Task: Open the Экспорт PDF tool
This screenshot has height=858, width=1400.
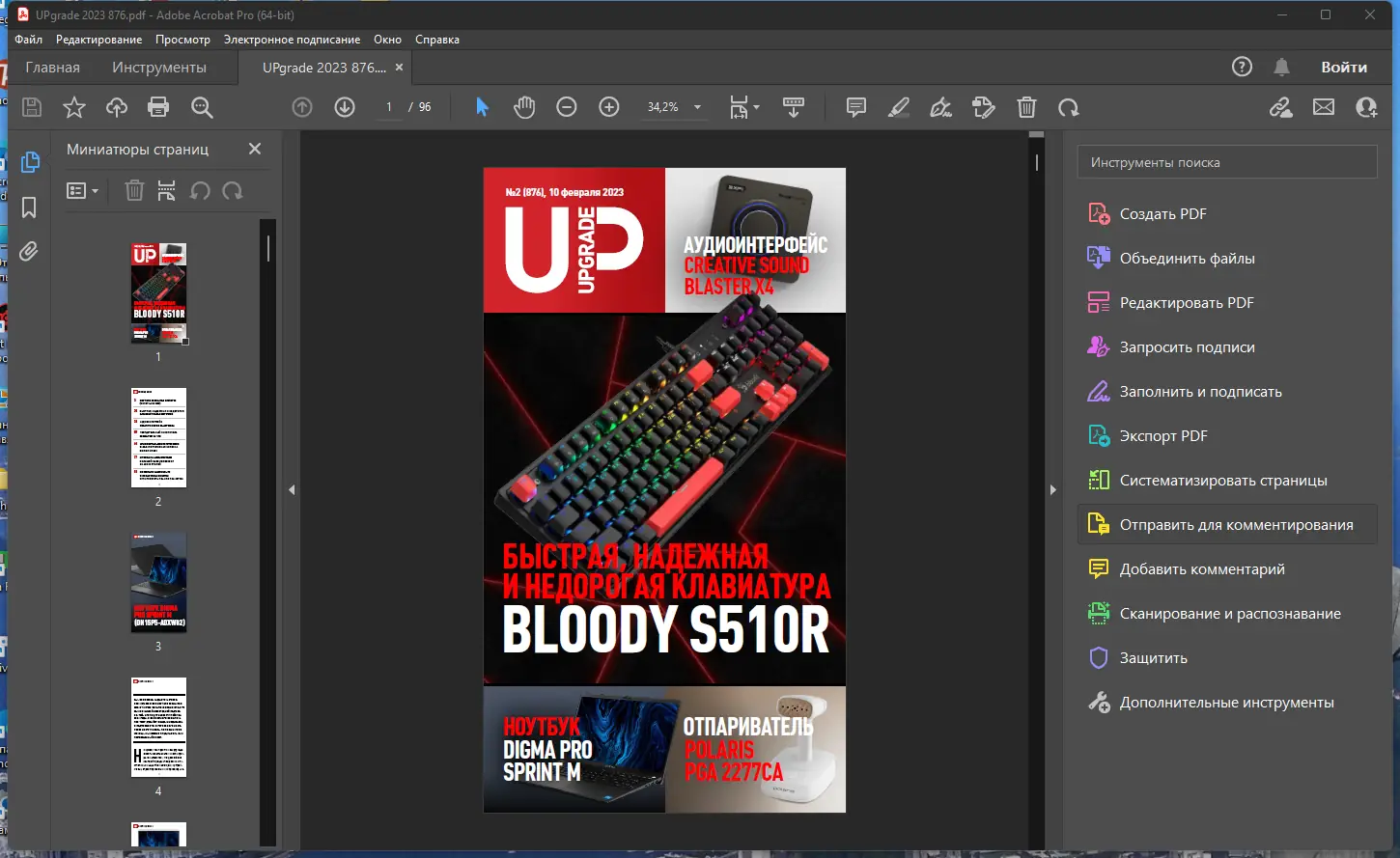Action: pos(1162,436)
